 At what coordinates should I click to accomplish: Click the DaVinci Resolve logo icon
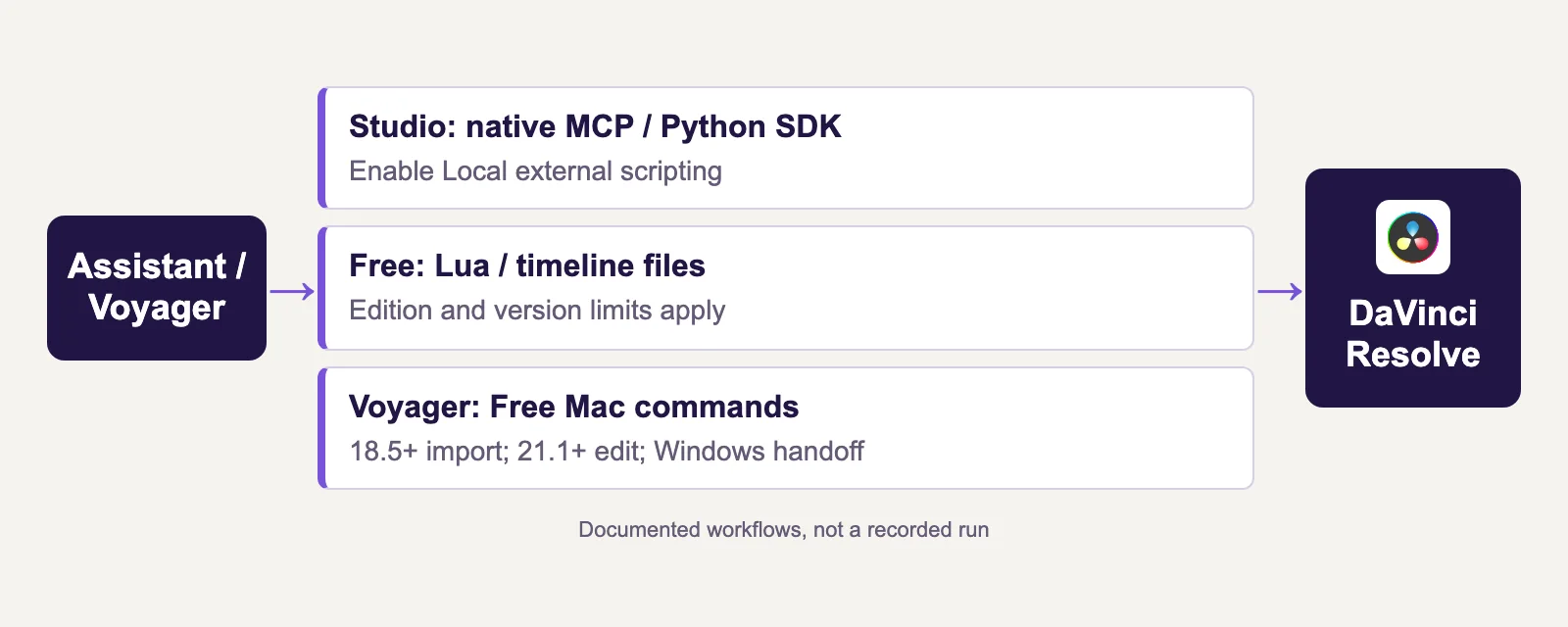coord(1412,237)
